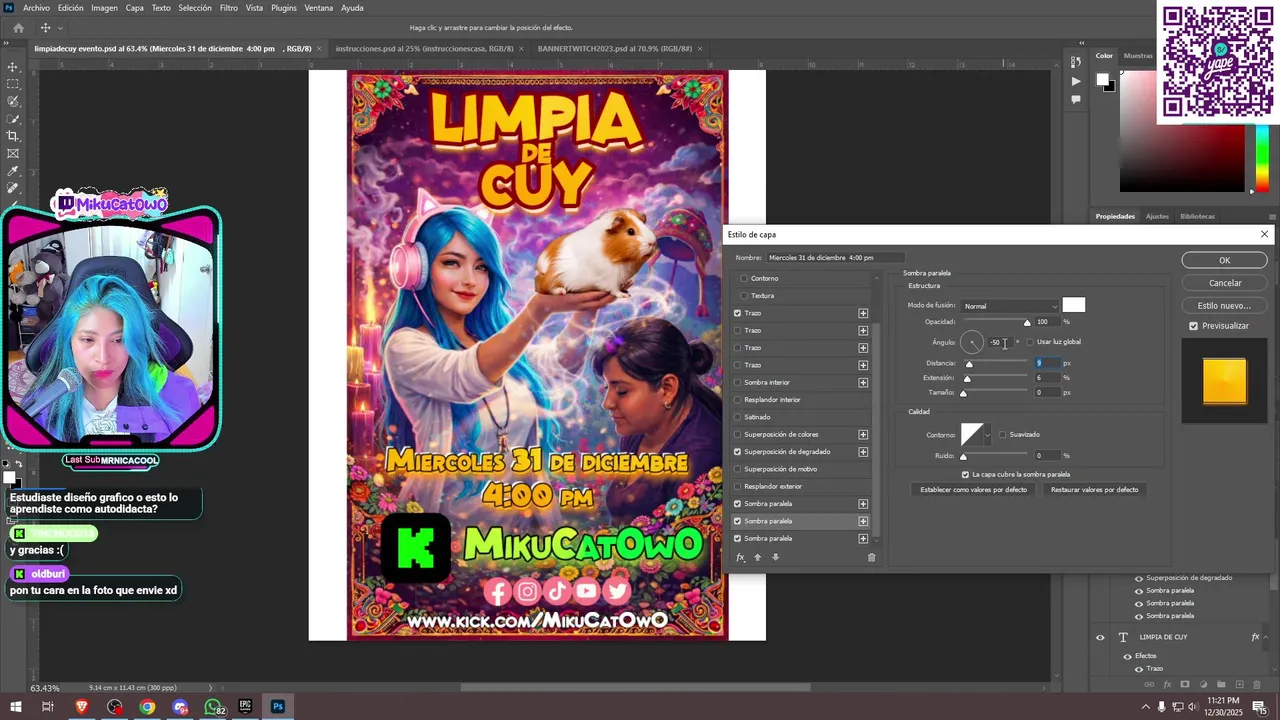Click Cancelar in Estilo de capa dialog
1280x720 pixels.
coord(1224,283)
